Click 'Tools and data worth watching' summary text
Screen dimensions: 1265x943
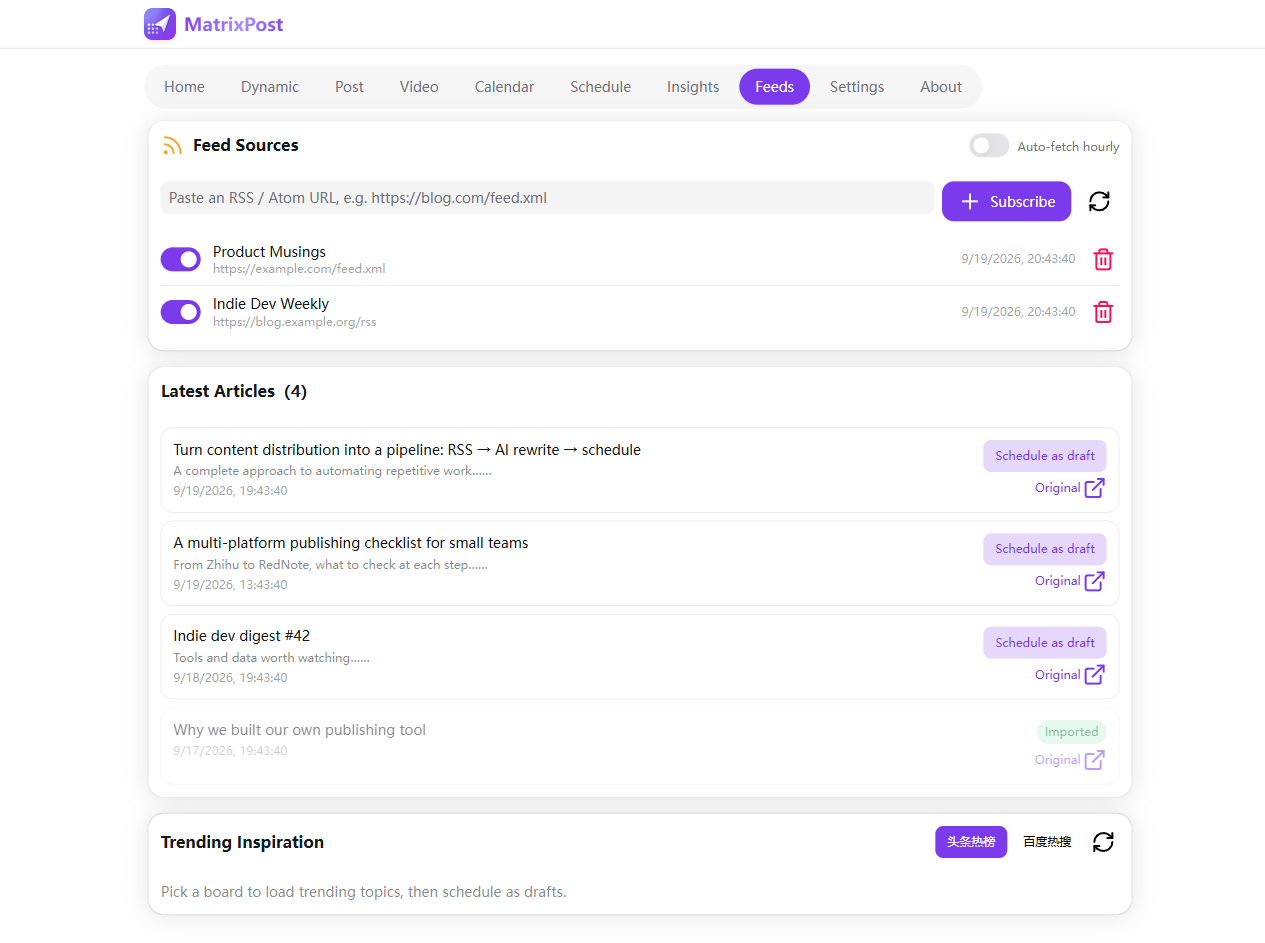click(x=271, y=658)
